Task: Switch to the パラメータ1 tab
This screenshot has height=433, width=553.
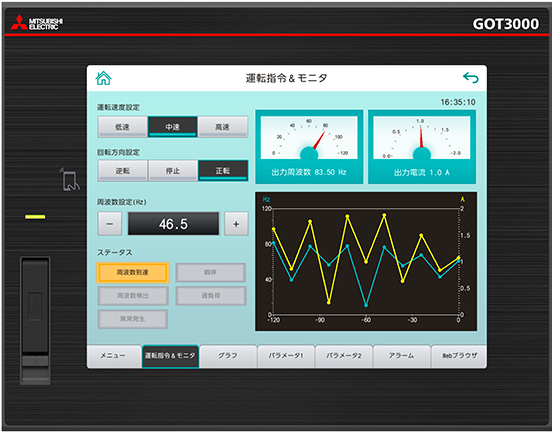Action: point(286,356)
